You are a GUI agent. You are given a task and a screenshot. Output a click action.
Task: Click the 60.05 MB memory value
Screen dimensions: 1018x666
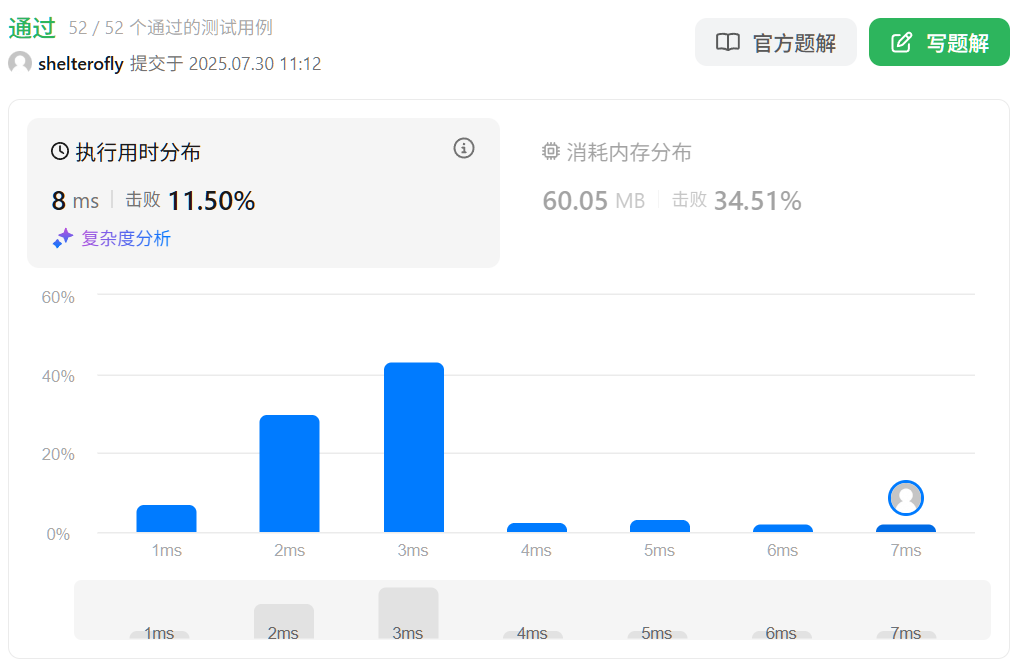click(594, 201)
